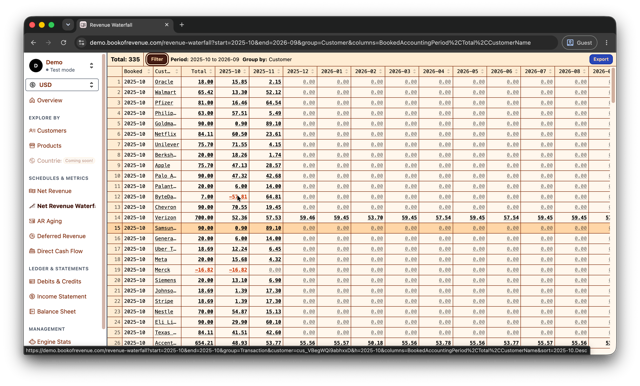Open the Apple customer link

tap(162, 166)
